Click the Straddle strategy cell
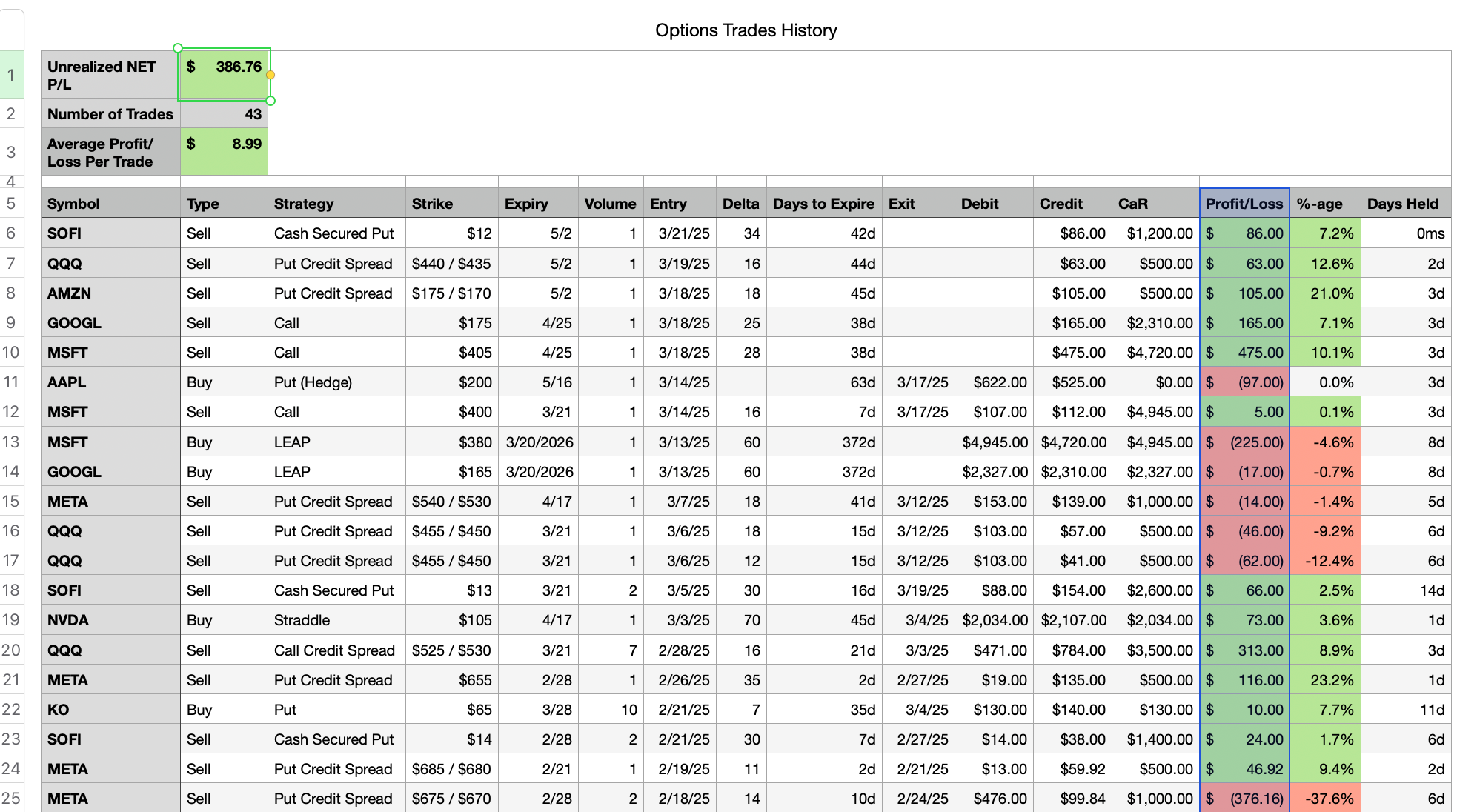Viewport: 1457px width, 812px height. [x=336, y=620]
